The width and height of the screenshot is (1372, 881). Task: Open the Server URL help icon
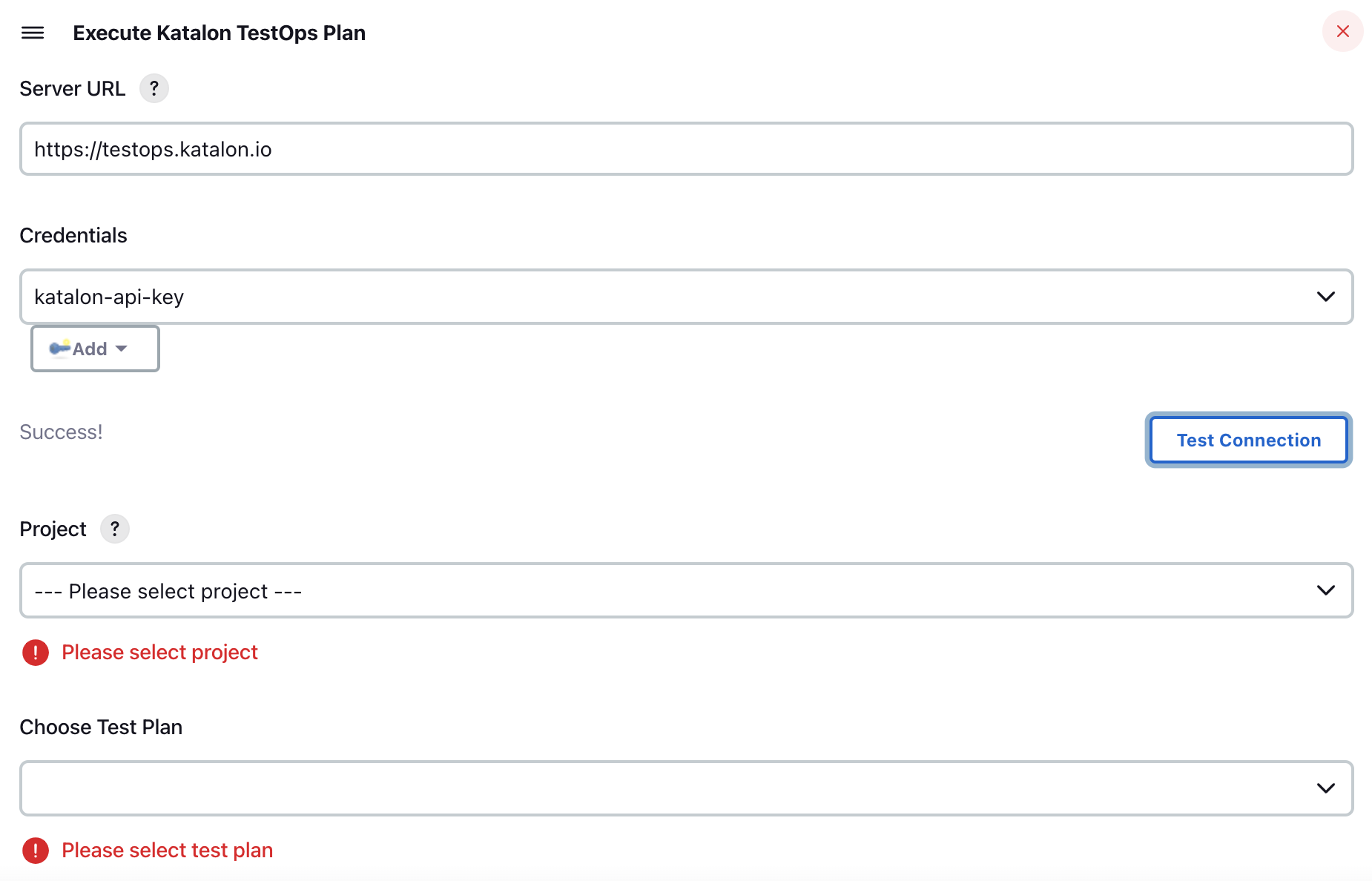(x=154, y=88)
